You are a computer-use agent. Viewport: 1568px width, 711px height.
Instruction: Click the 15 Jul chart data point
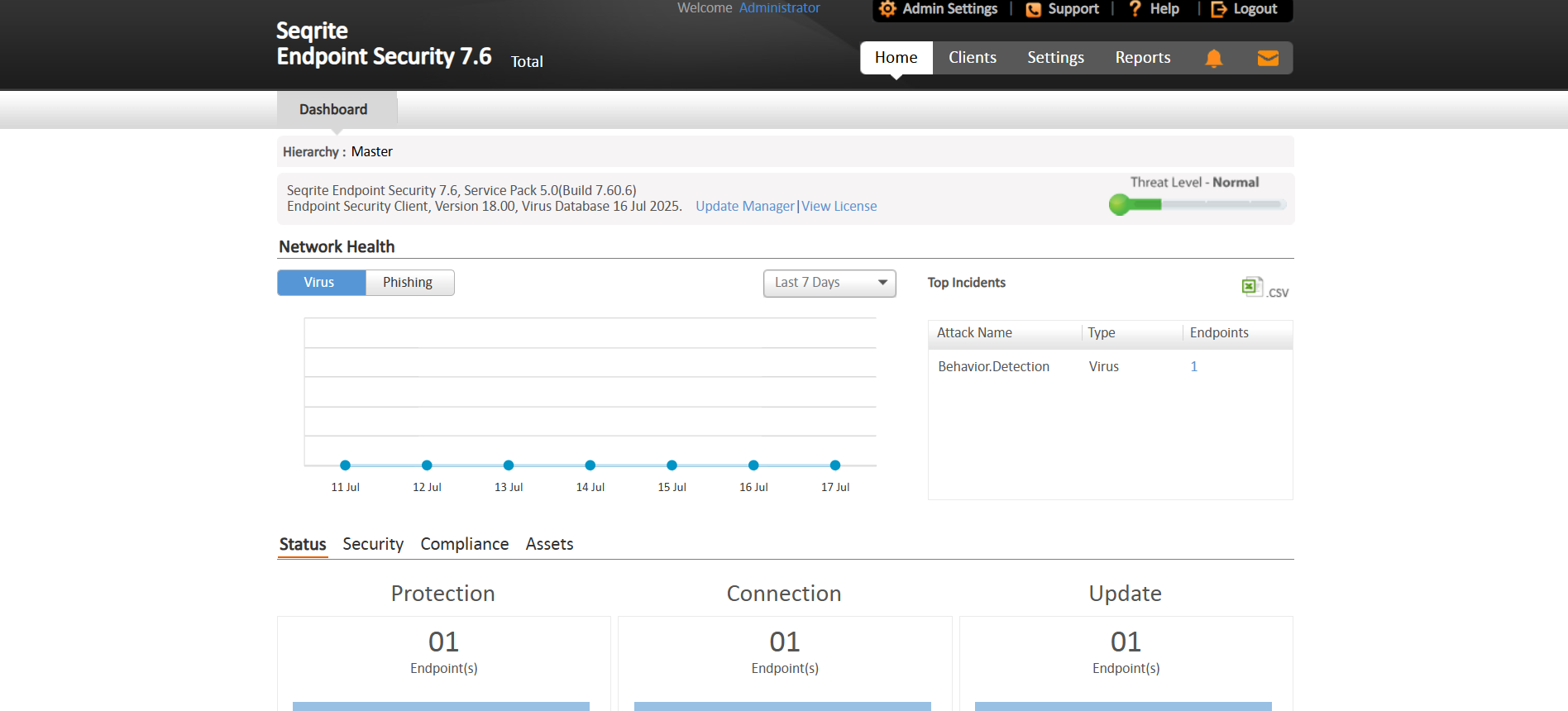click(x=672, y=465)
